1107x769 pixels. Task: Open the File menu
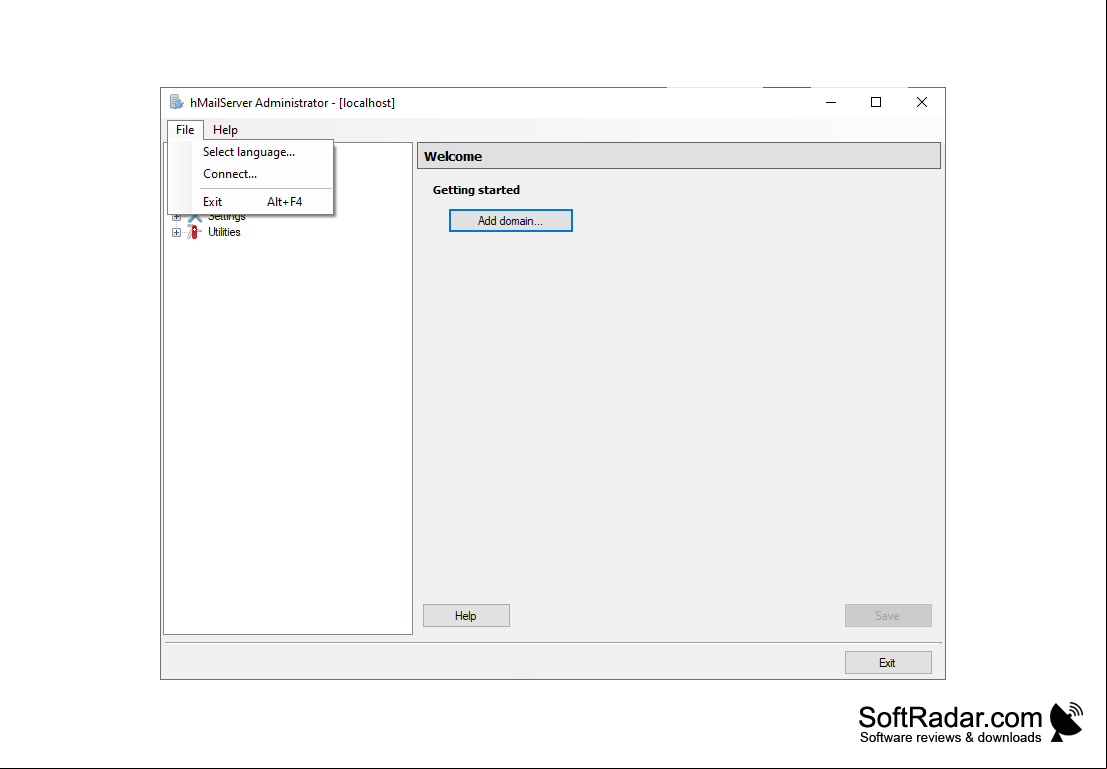click(185, 130)
